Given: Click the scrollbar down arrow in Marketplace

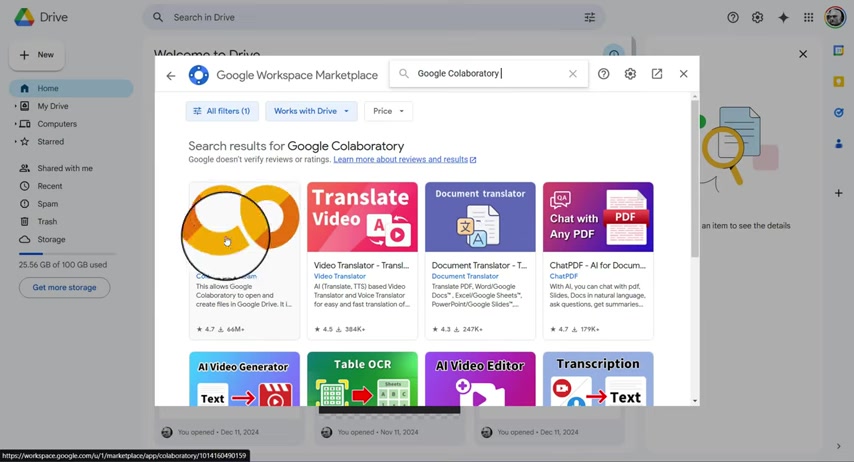Looking at the screenshot, I should coord(695,400).
